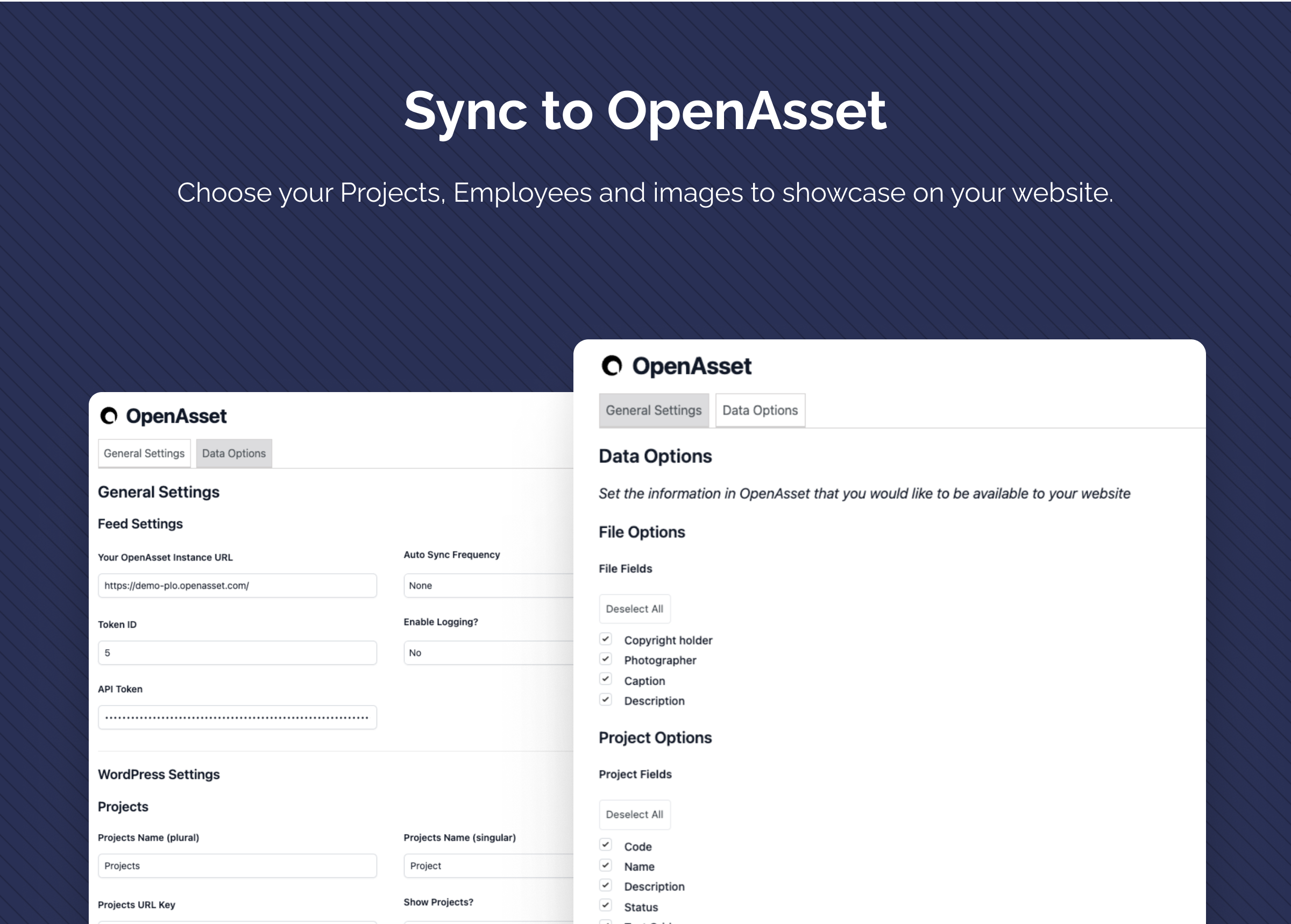
Task: Click the OpenAsset title in left panel
Action: click(x=176, y=416)
